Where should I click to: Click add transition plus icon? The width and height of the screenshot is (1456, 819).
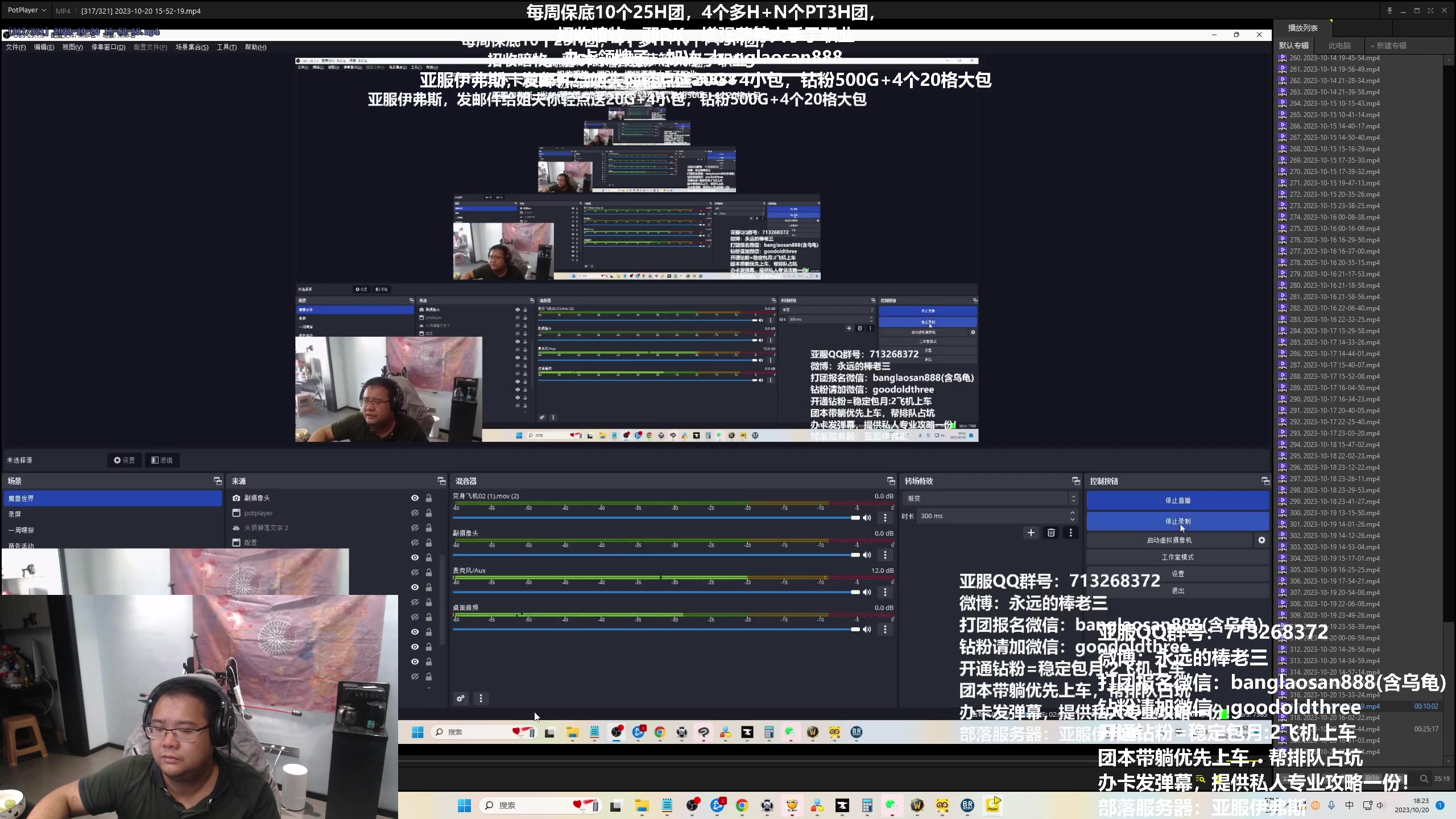[1031, 533]
